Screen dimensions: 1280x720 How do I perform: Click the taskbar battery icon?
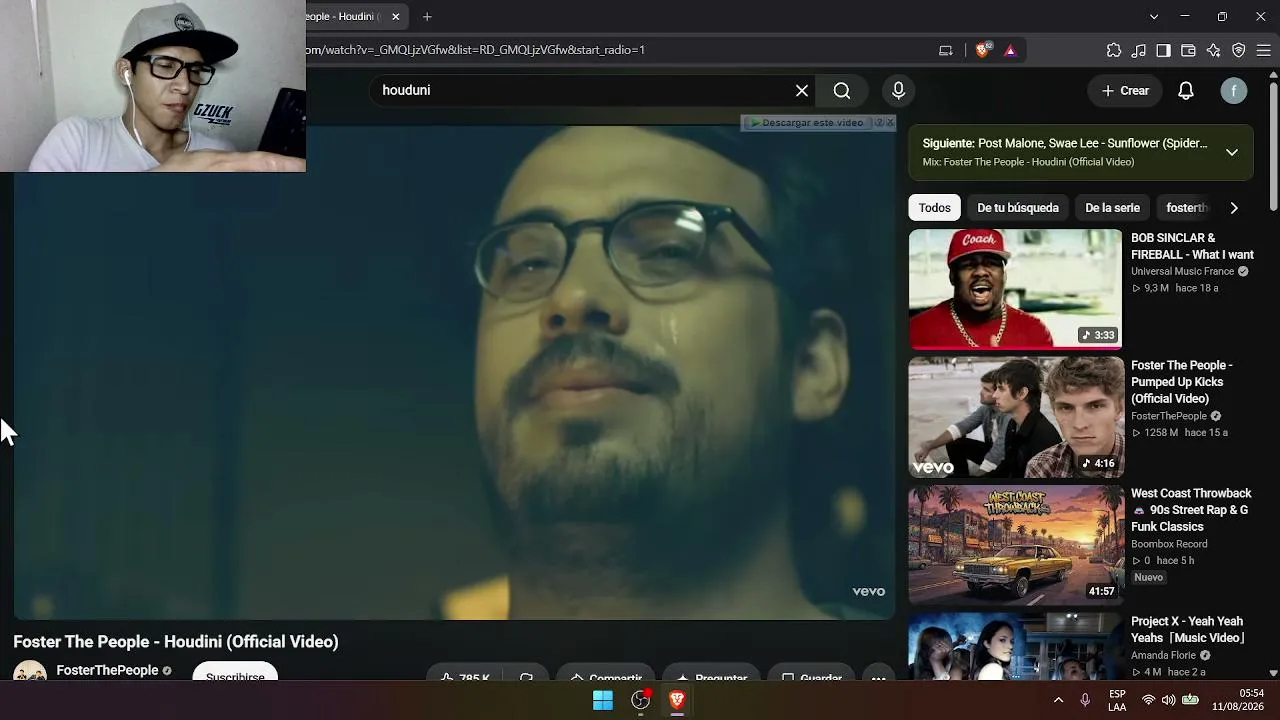[x=1190, y=701]
